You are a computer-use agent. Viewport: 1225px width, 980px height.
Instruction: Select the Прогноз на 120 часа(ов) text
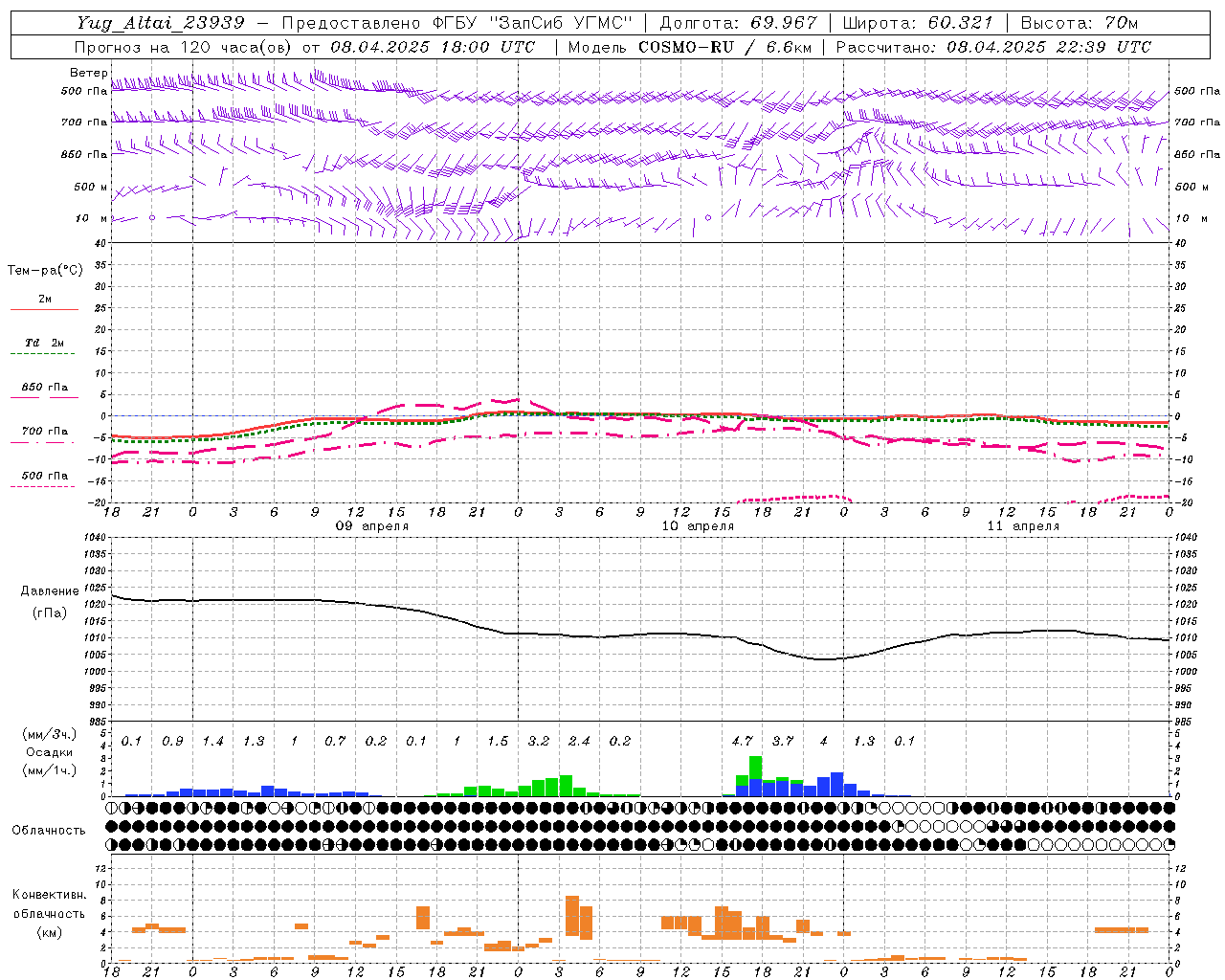point(185,47)
